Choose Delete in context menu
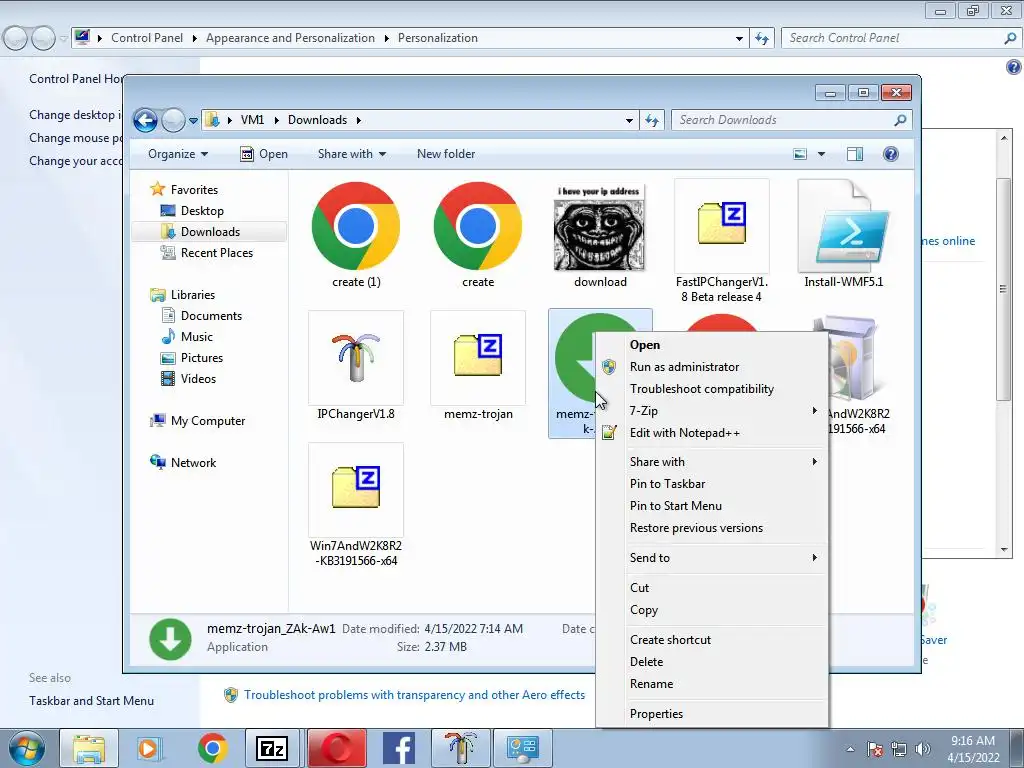The height and width of the screenshot is (768, 1024). (712, 662)
